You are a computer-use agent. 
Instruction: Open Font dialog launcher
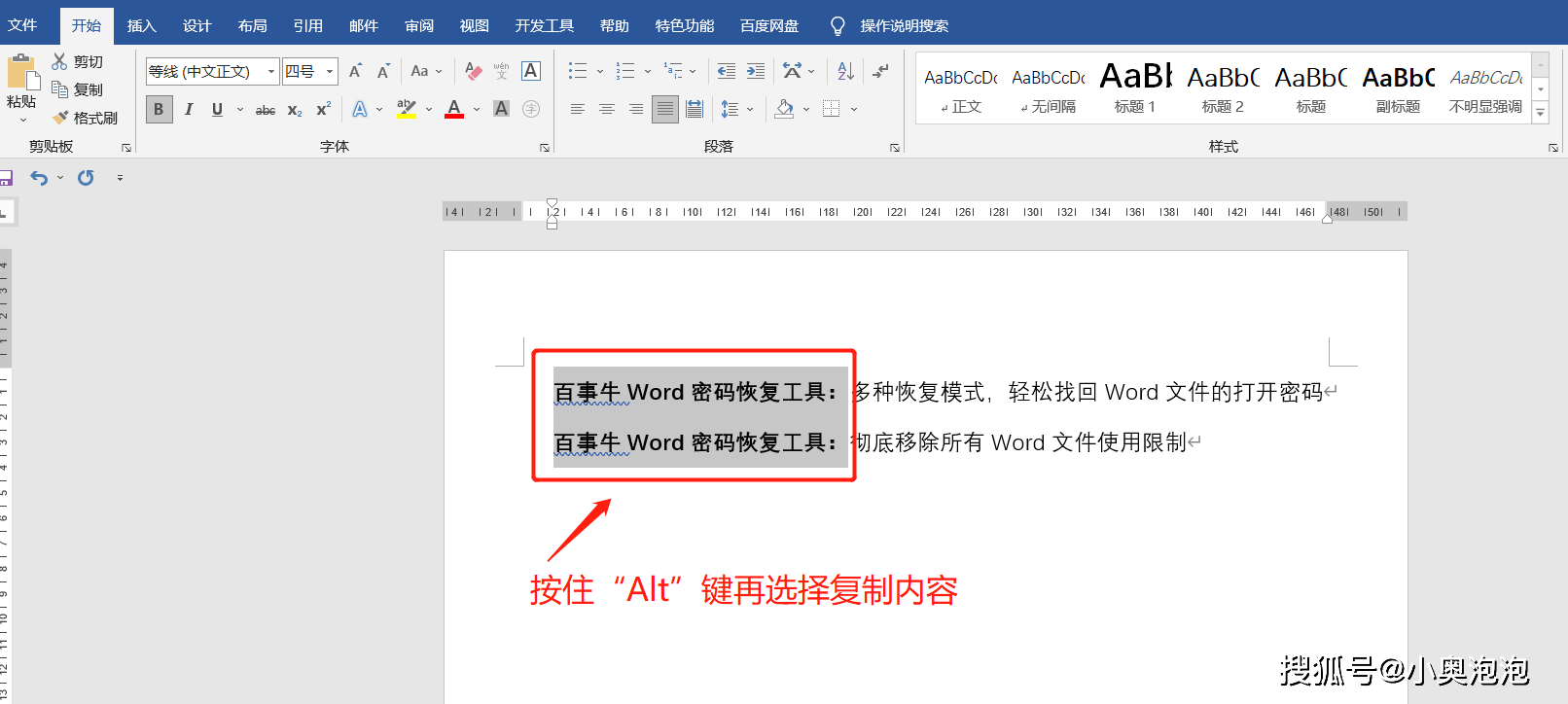pos(545,148)
